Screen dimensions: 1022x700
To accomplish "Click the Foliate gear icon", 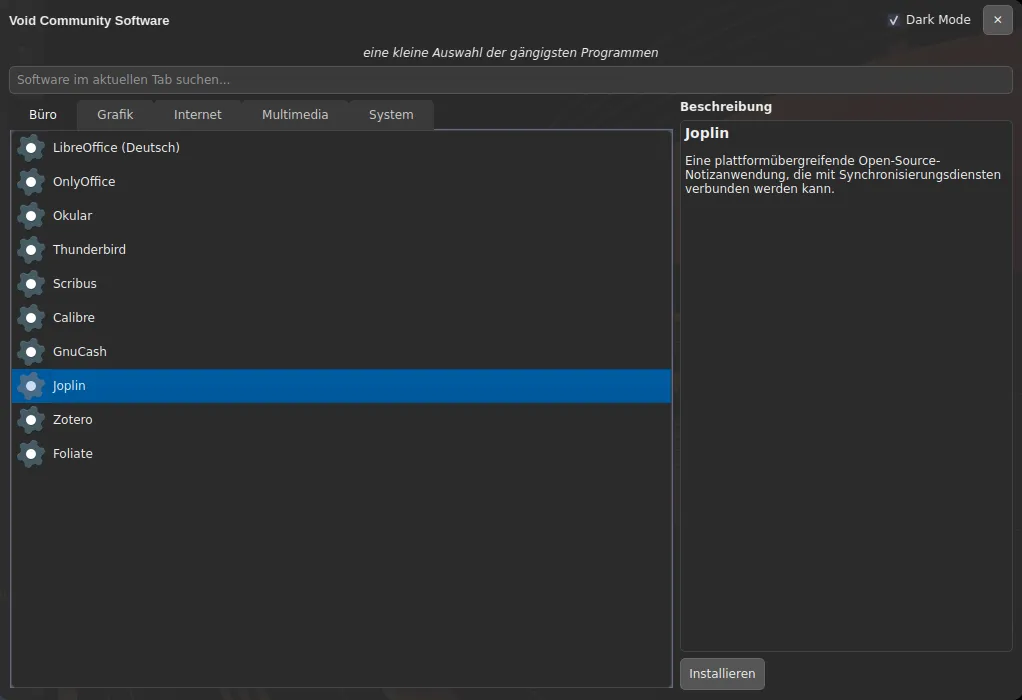I will 31,454.
